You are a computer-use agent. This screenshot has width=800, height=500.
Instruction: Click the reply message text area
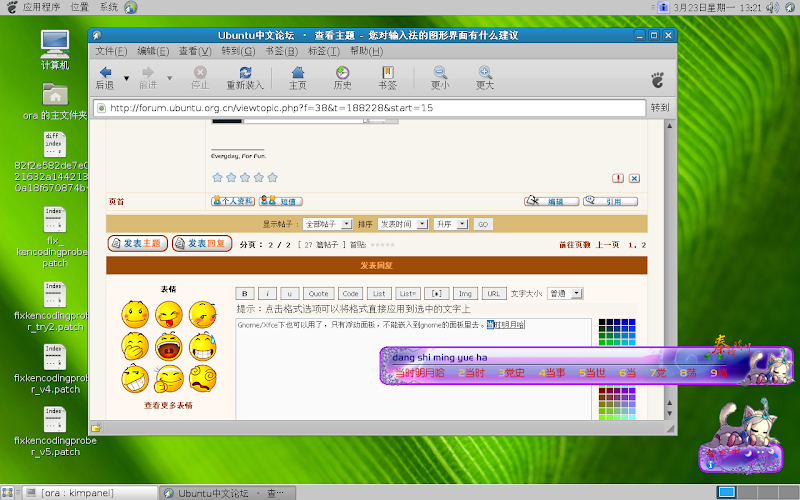click(413, 369)
